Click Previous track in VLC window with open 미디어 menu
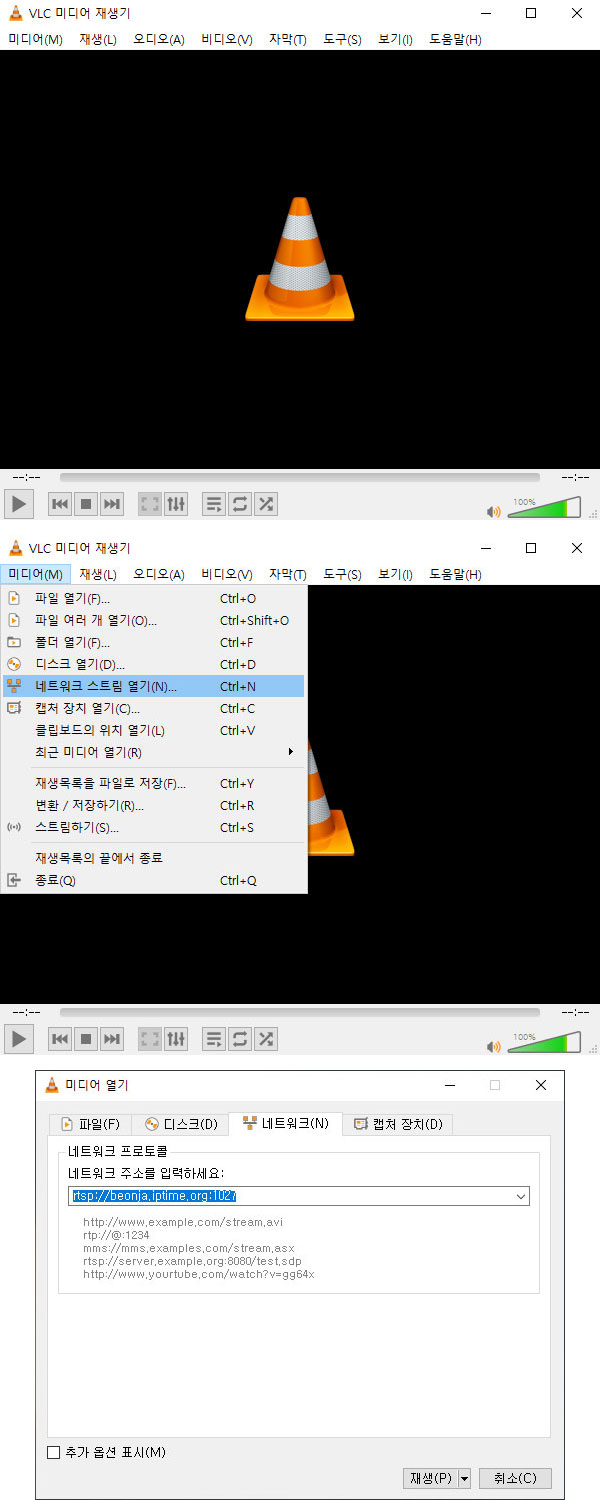 coord(60,1040)
